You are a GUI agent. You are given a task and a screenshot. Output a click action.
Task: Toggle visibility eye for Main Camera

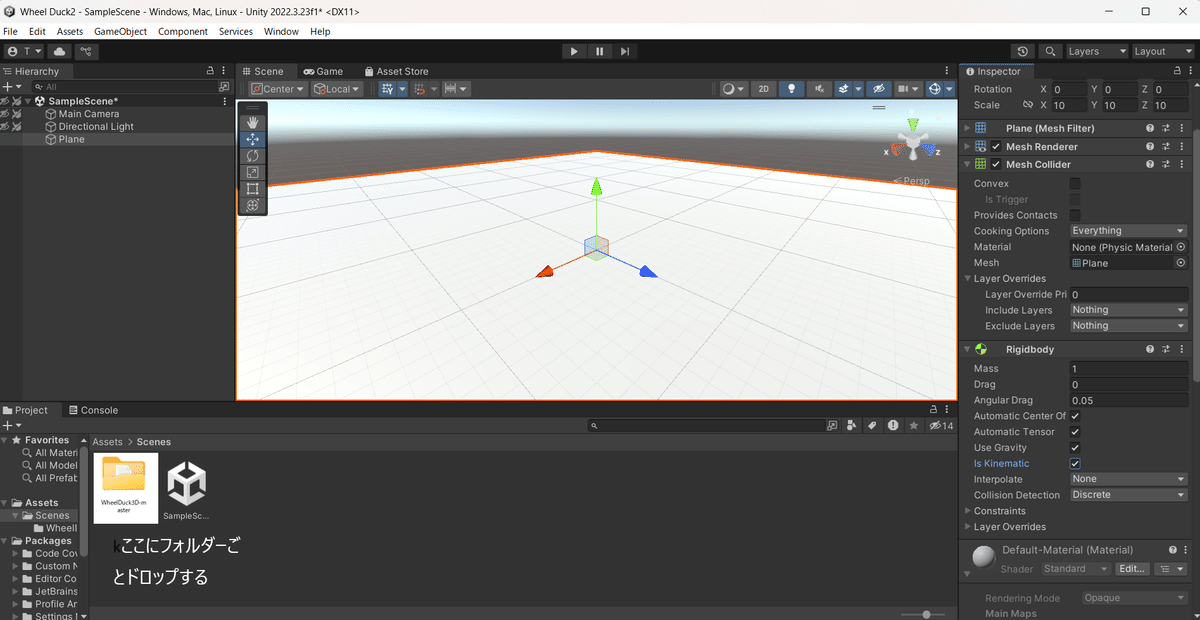pos(5,114)
